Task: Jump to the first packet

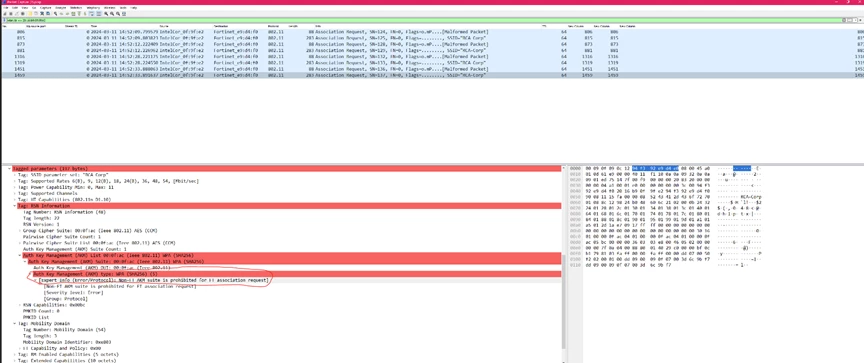Action: click(79, 14)
